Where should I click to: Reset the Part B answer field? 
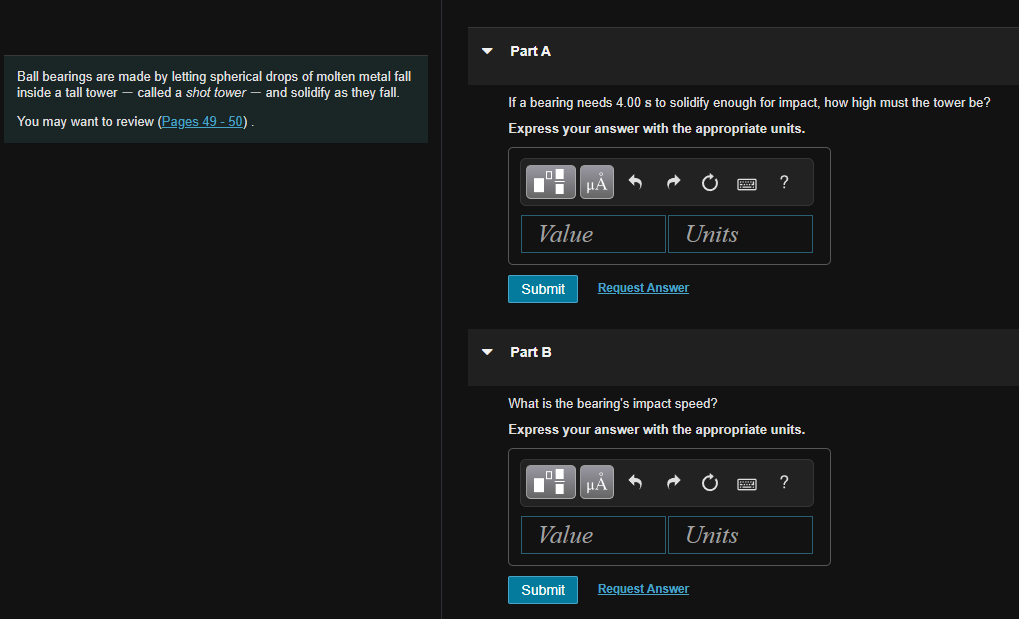pos(710,482)
